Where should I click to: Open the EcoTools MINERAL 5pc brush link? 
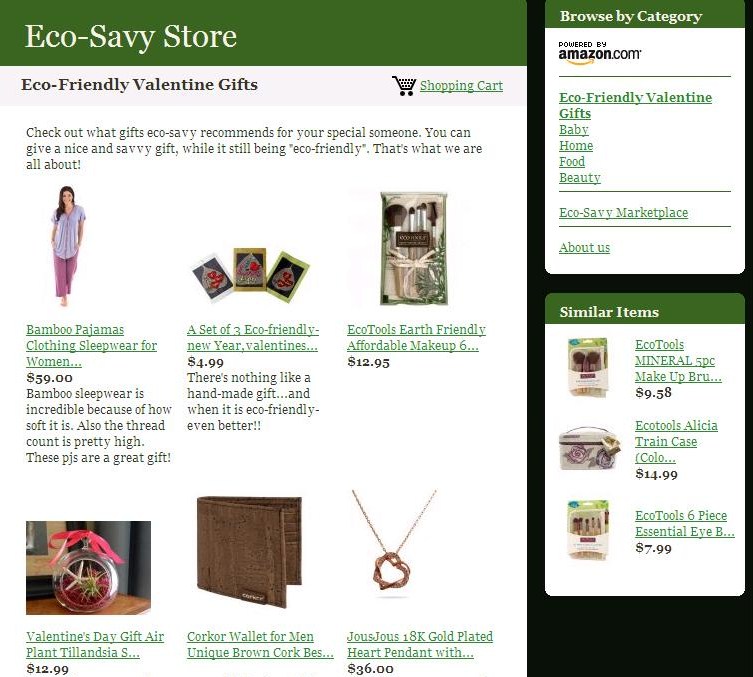678,361
